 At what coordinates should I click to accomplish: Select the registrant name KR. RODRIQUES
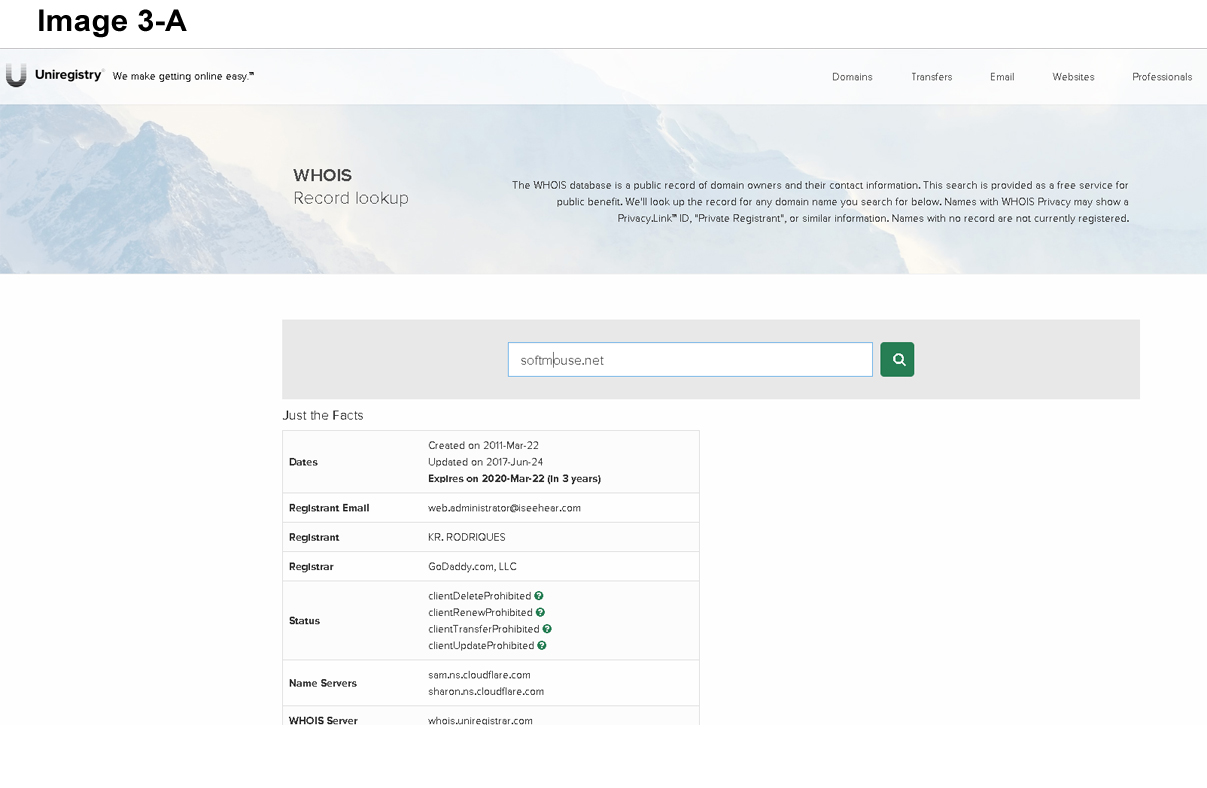[466, 537]
